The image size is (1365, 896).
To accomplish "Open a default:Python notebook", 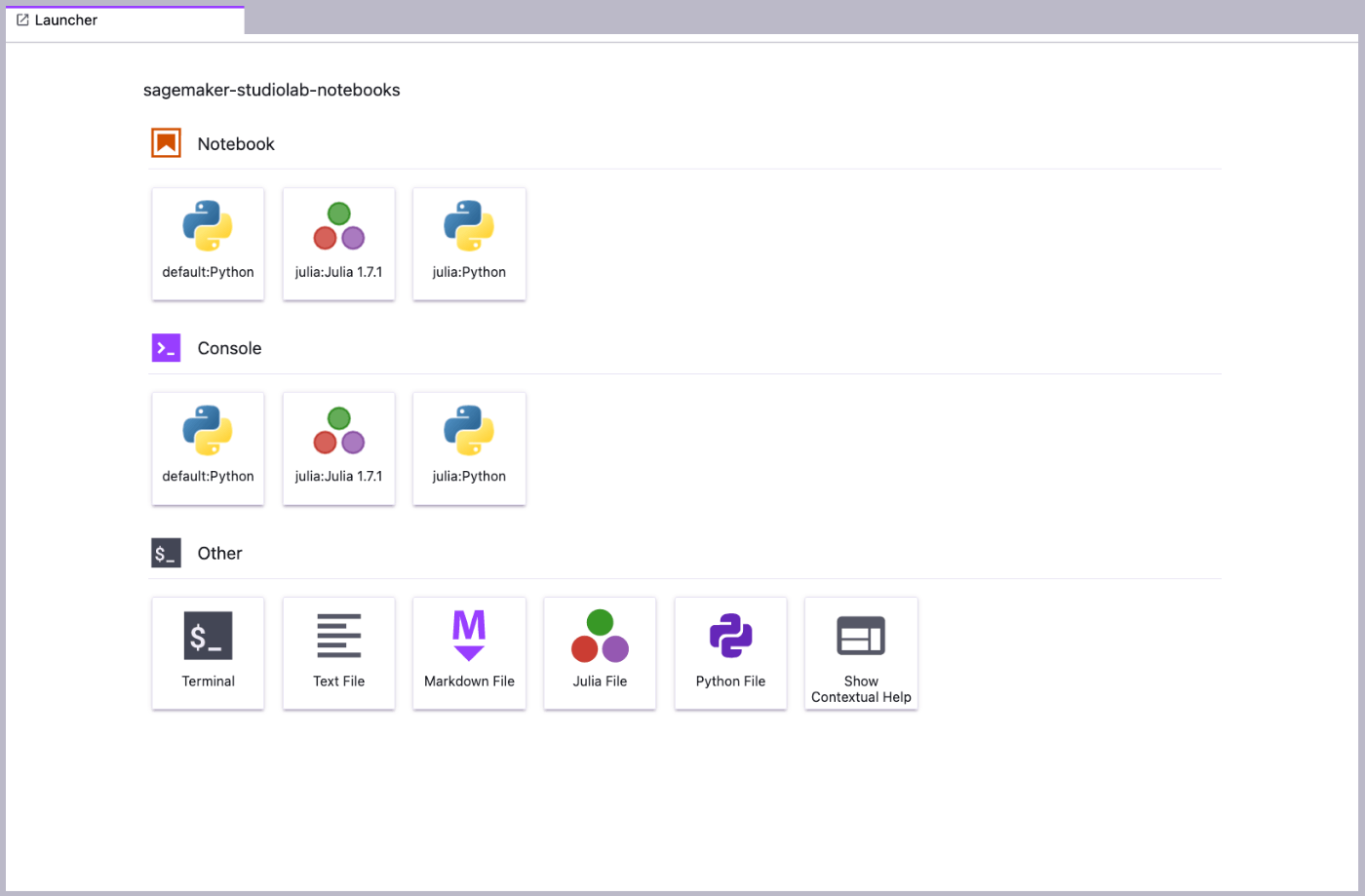I will point(208,244).
